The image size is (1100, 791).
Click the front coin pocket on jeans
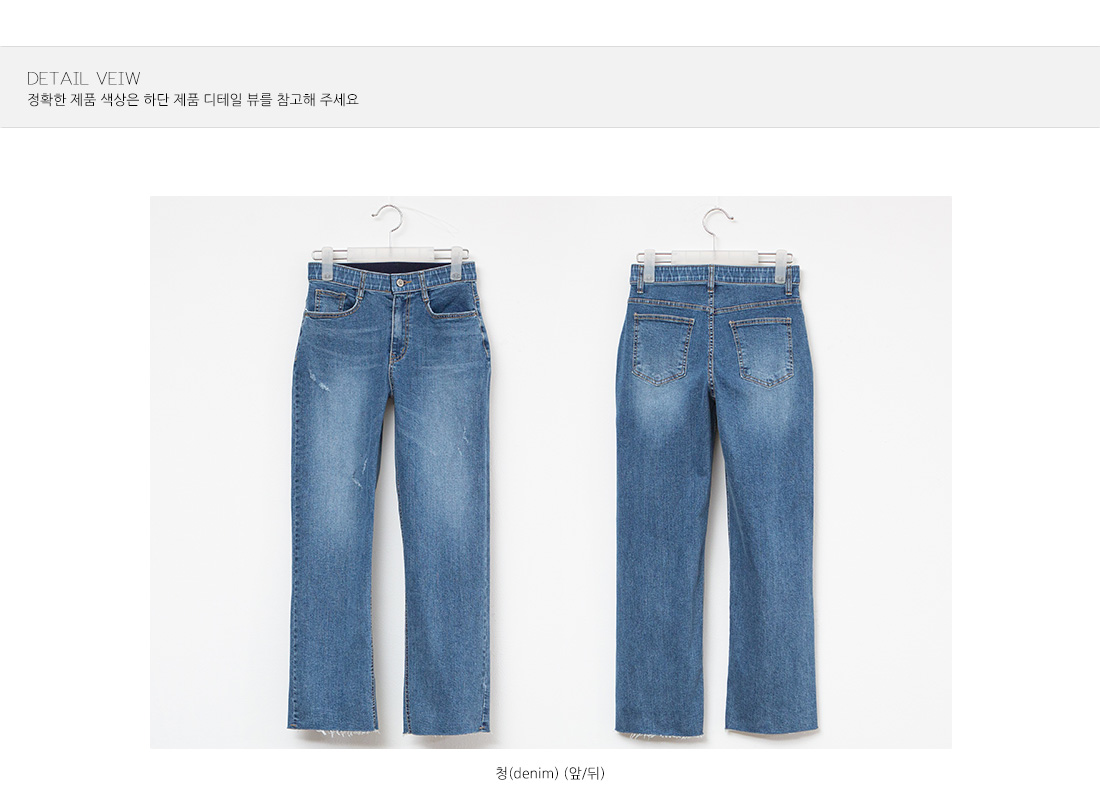click(x=329, y=302)
